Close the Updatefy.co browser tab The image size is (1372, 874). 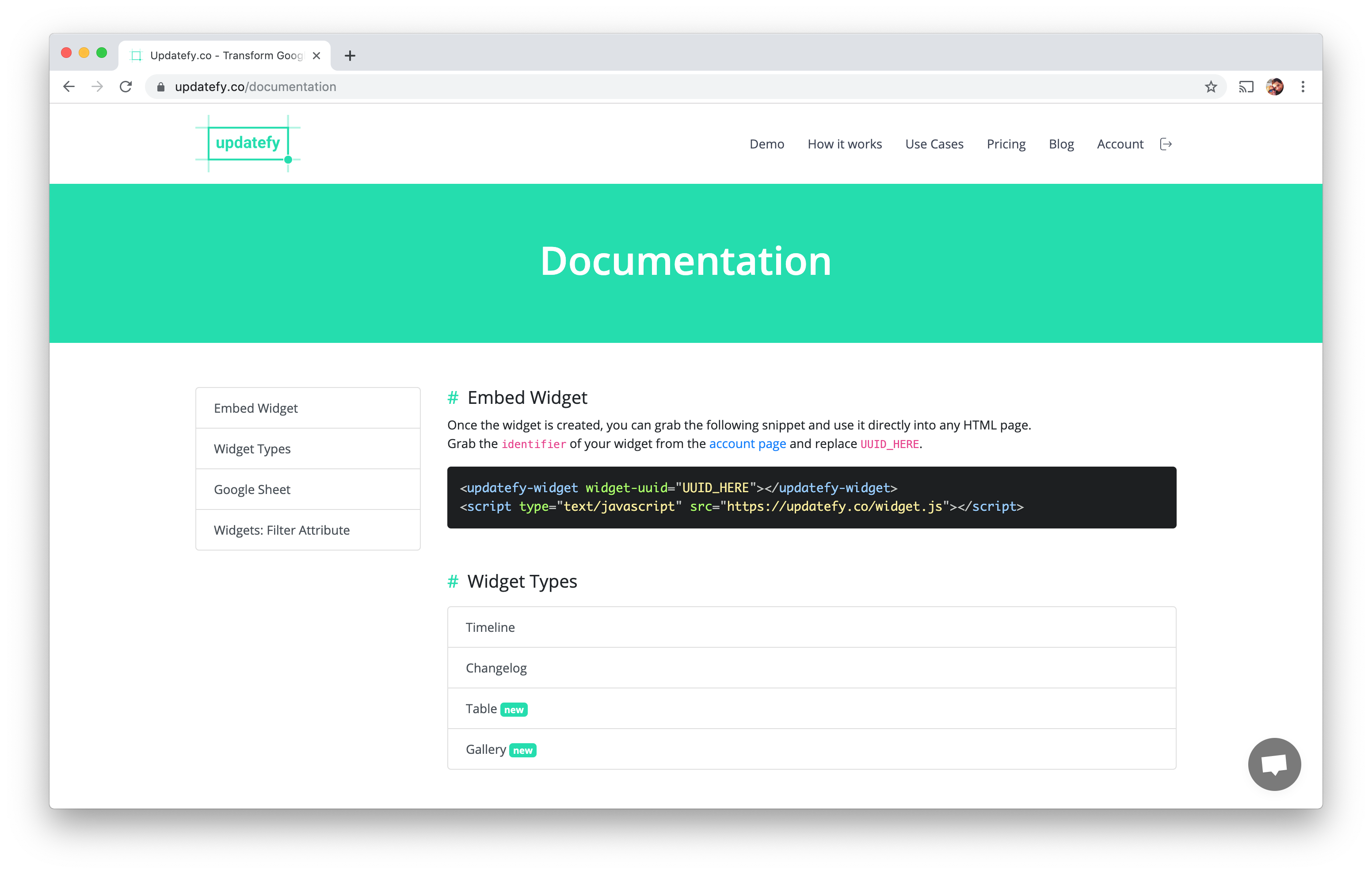(x=316, y=55)
